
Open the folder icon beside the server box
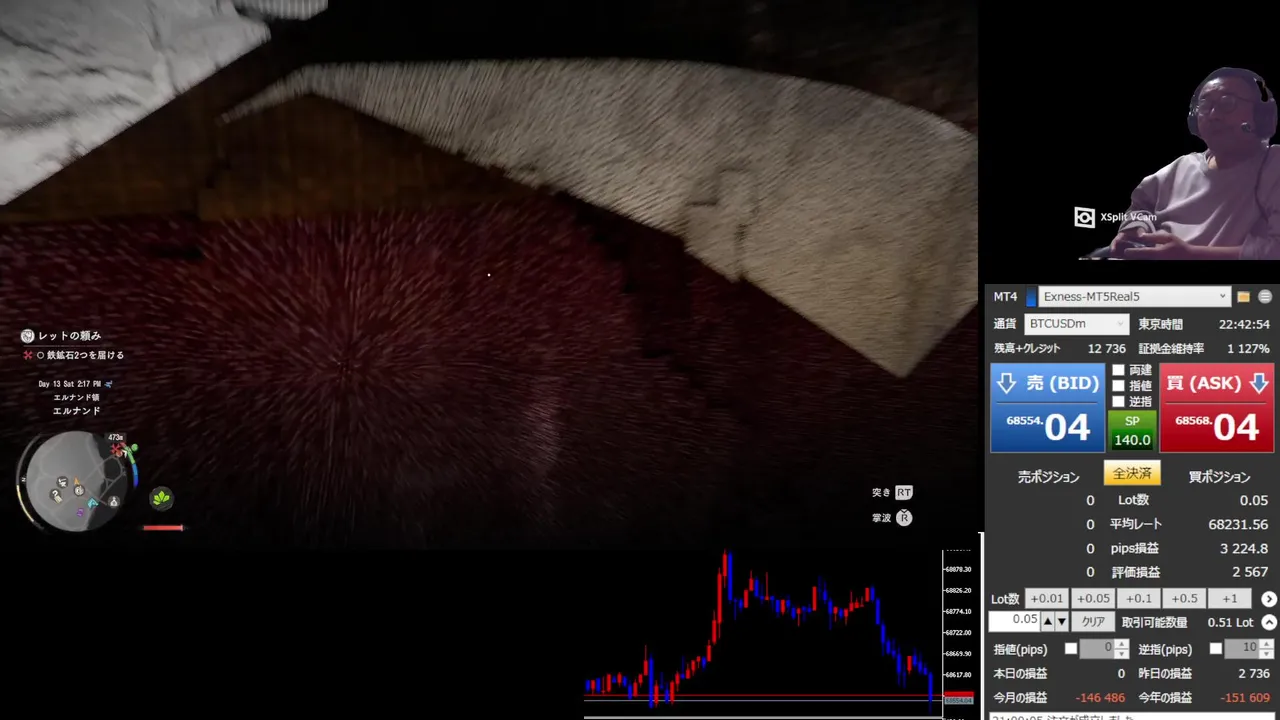(1243, 297)
